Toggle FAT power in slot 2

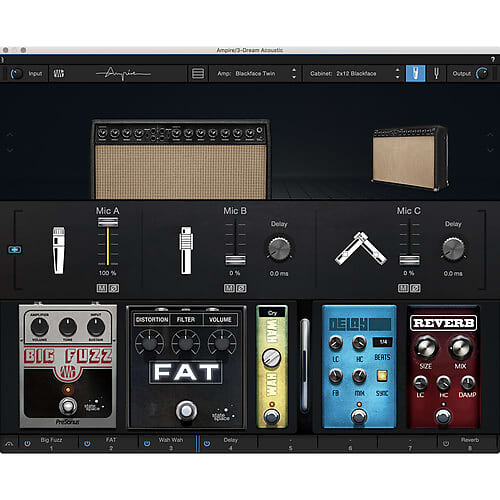(x=87, y=444)
